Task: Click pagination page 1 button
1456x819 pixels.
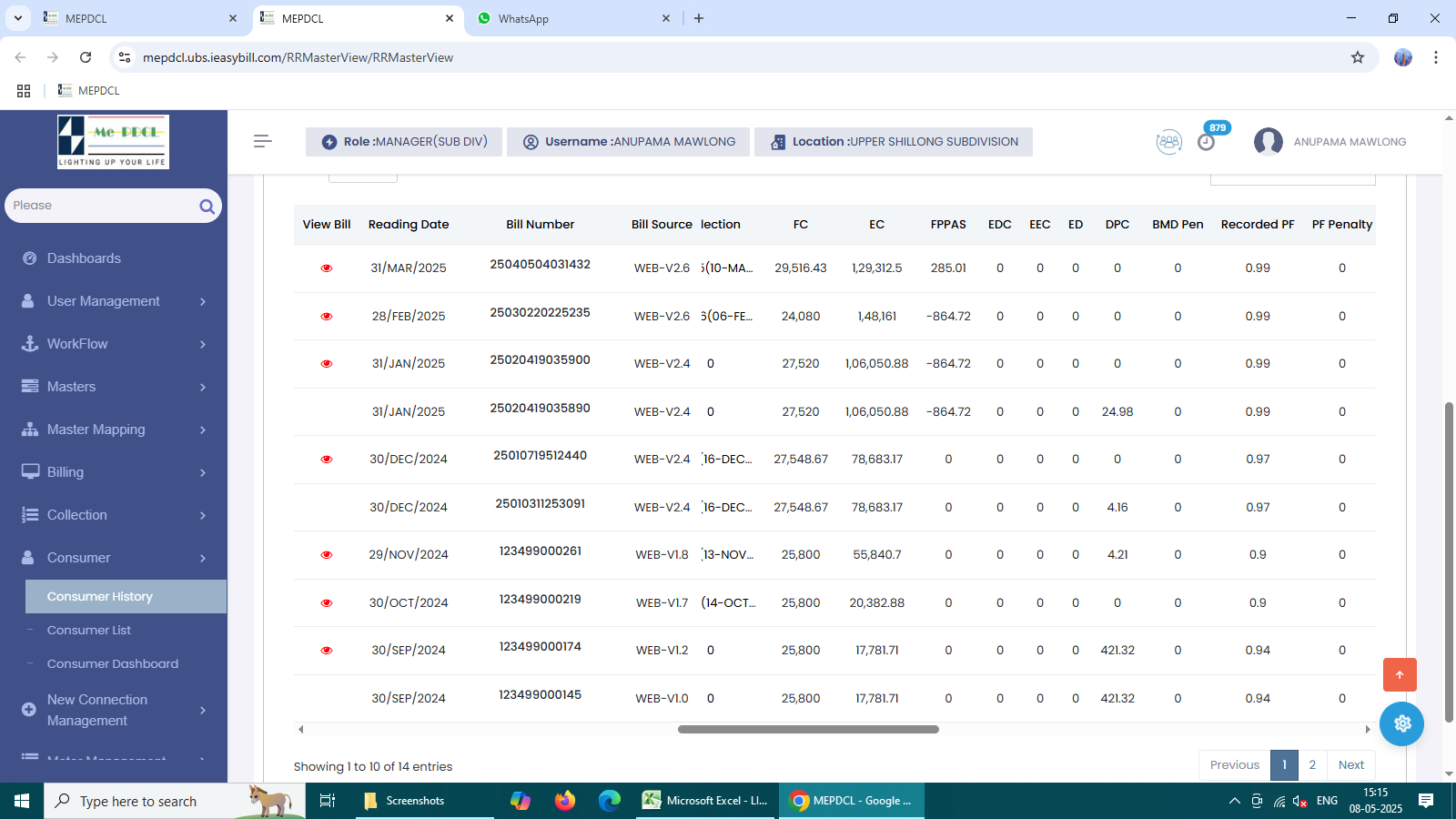Action: [1284, 765]
